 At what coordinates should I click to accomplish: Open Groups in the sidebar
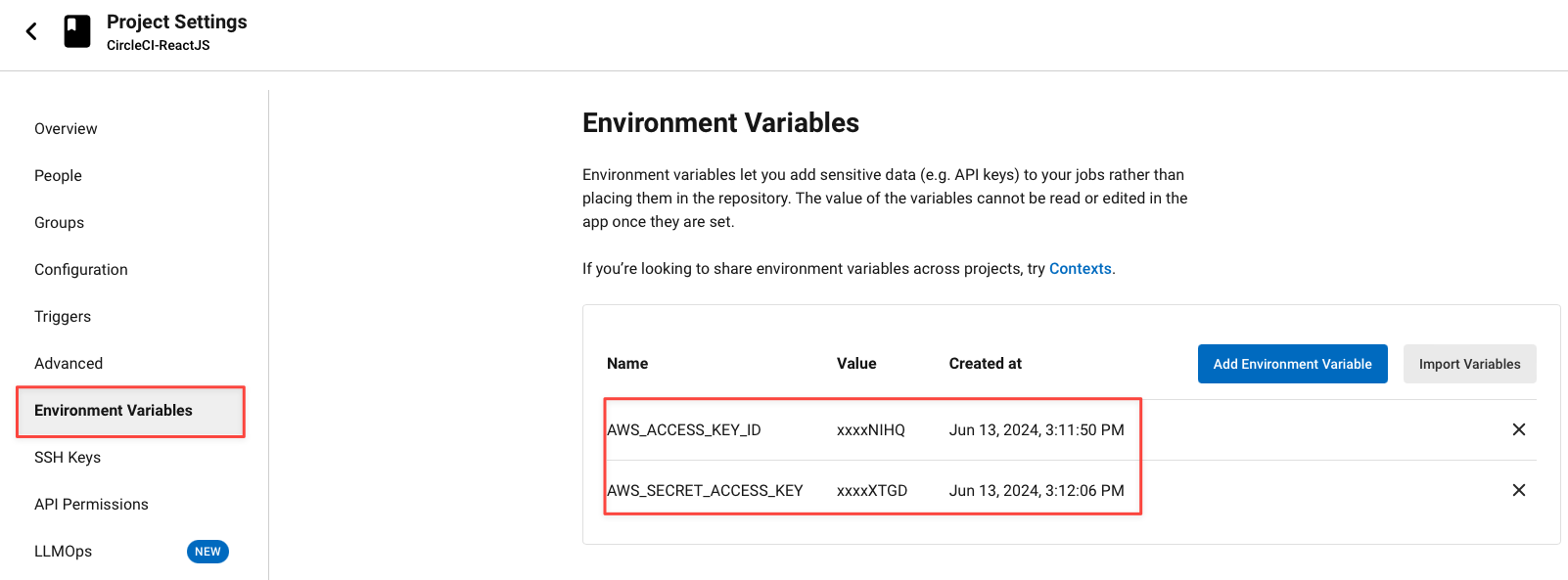[x=59, y=223]
